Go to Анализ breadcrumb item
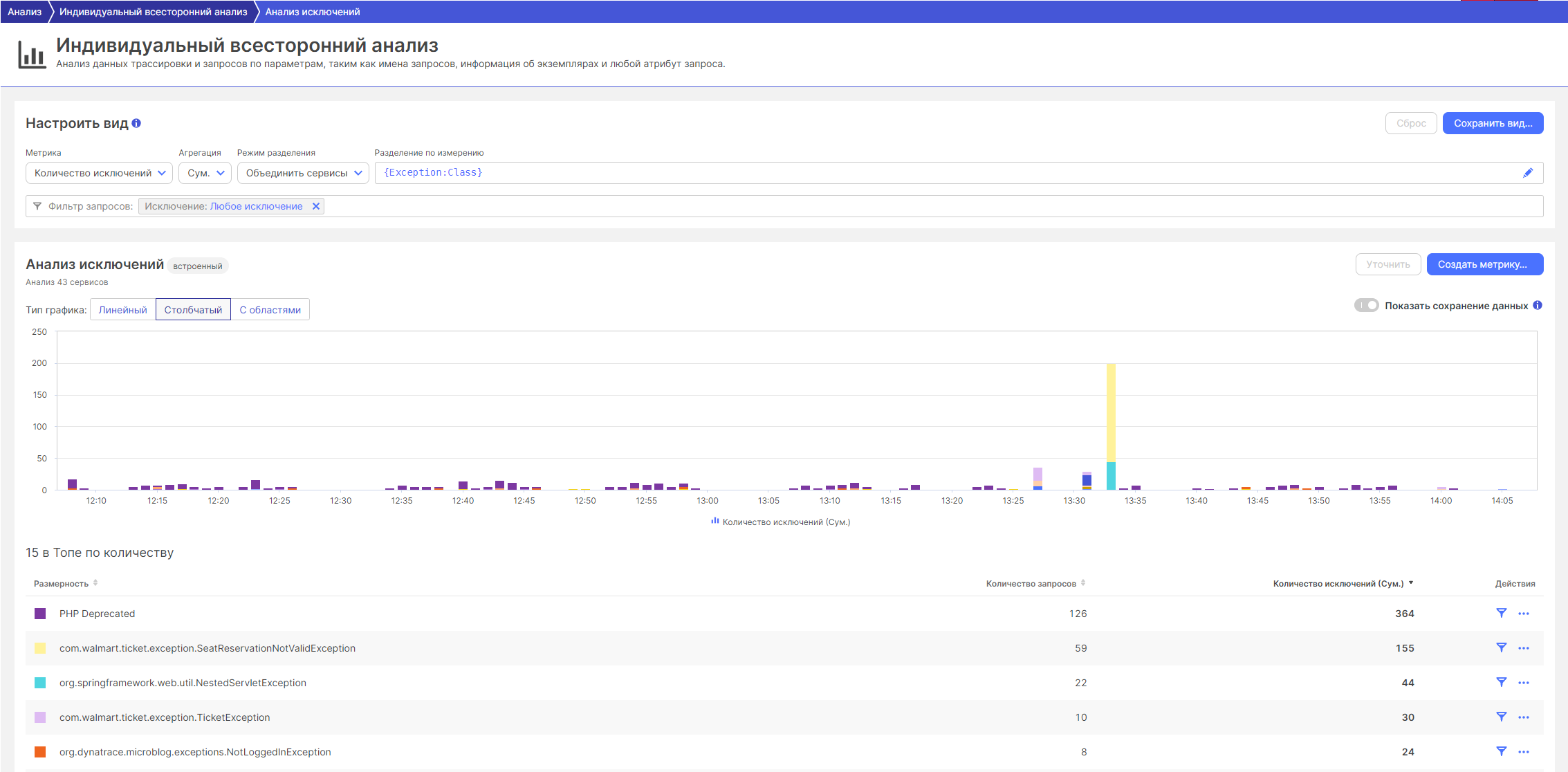Image resolution: width=1568 pixels, height=772 pixels. tap(24, 12)
